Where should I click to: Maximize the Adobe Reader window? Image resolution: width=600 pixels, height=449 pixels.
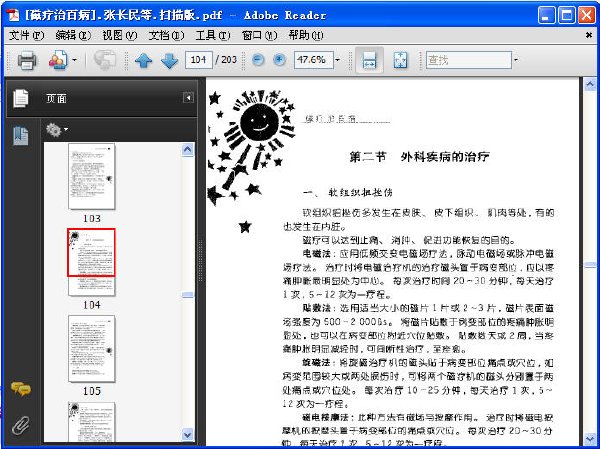click(x=566, y=15)
